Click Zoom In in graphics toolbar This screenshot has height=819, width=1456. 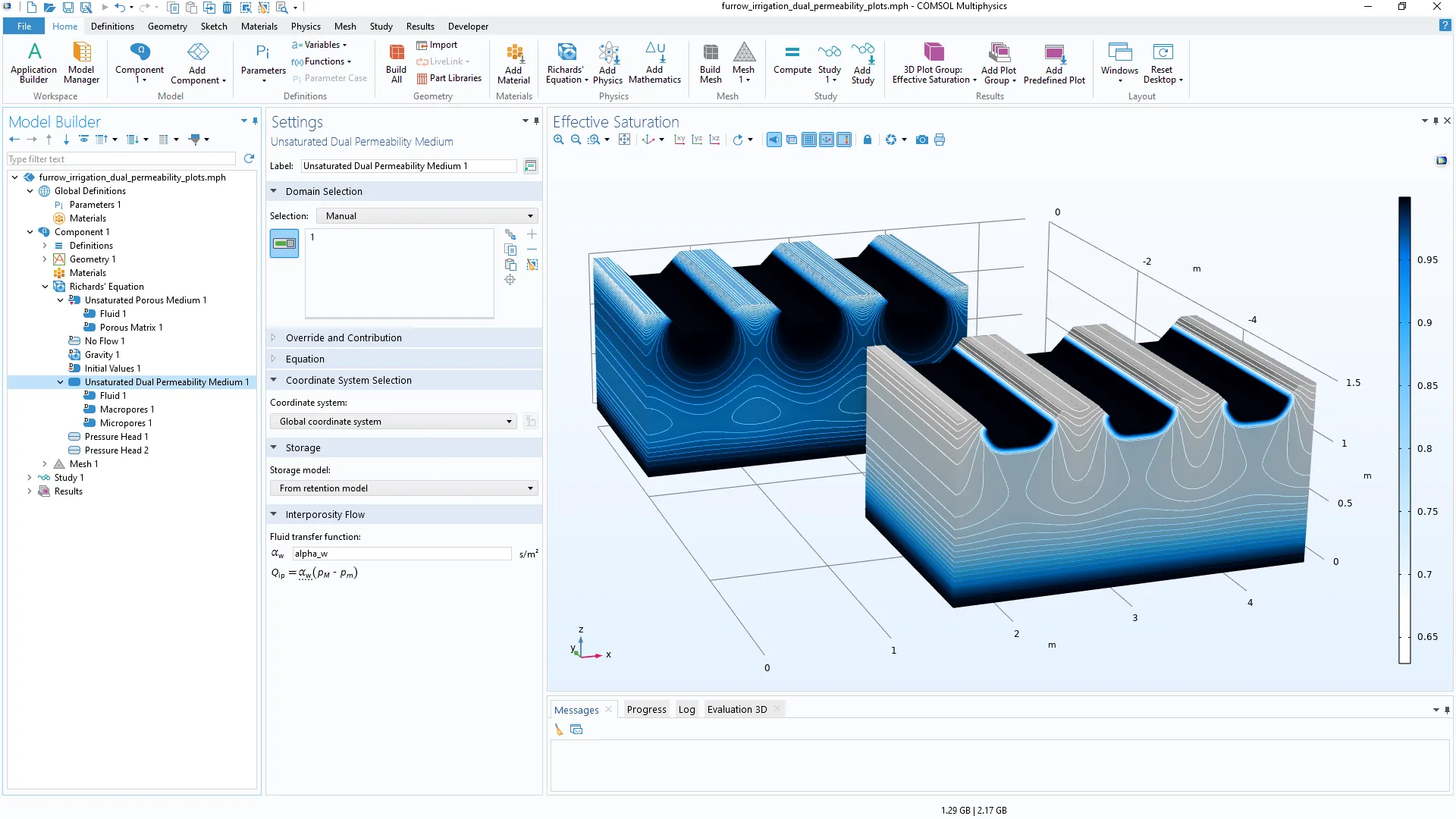pos(559,140)
